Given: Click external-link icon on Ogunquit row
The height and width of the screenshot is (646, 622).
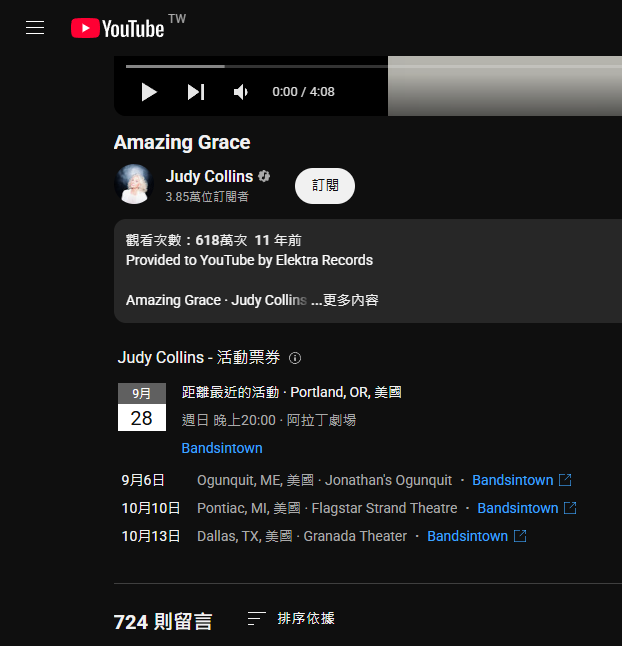Looking at the screenshot, I should [565, 480].
